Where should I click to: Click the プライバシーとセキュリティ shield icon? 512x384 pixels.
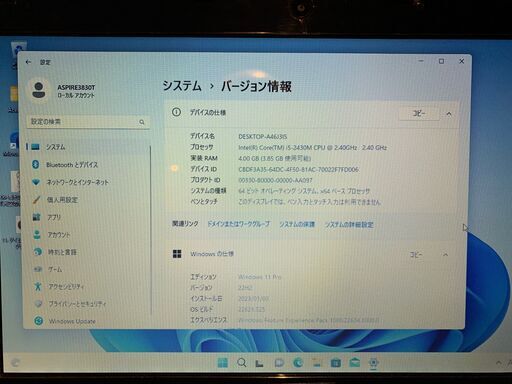coord(38,304)
